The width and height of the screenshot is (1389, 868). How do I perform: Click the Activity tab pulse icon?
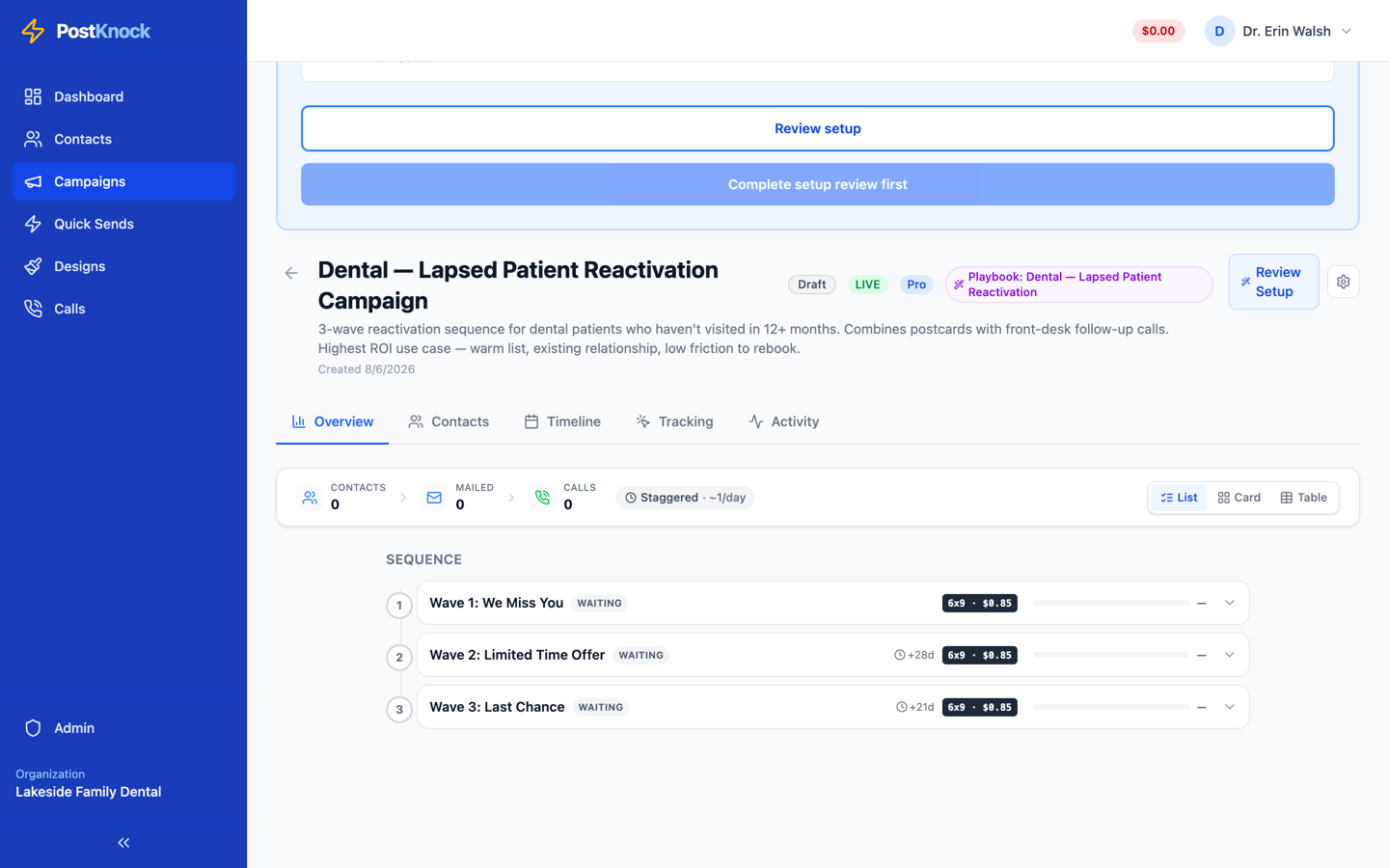coord(756,421)
